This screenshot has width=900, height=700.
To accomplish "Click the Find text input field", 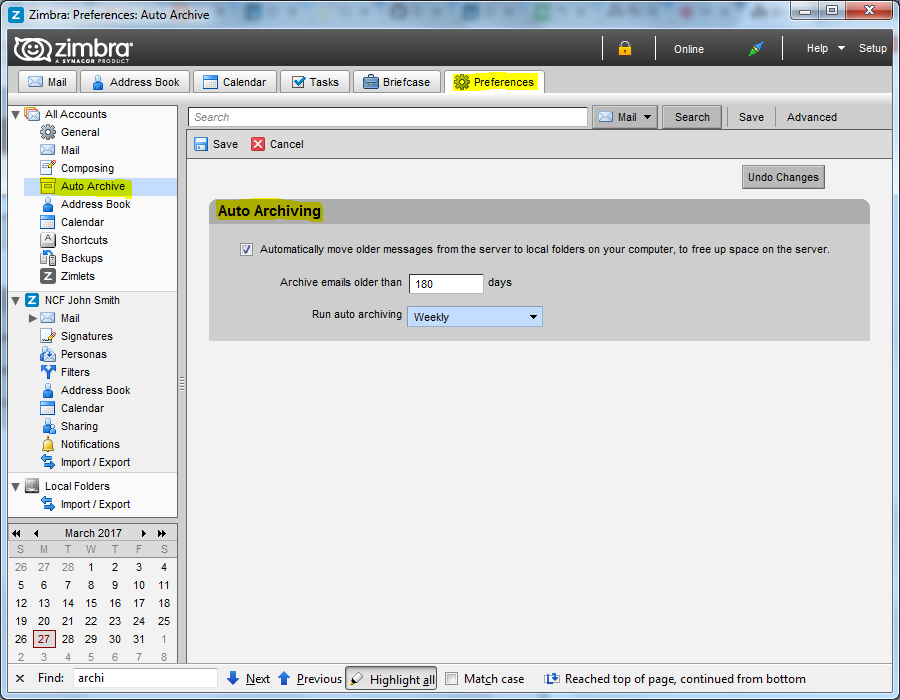I will pos(145,678).
